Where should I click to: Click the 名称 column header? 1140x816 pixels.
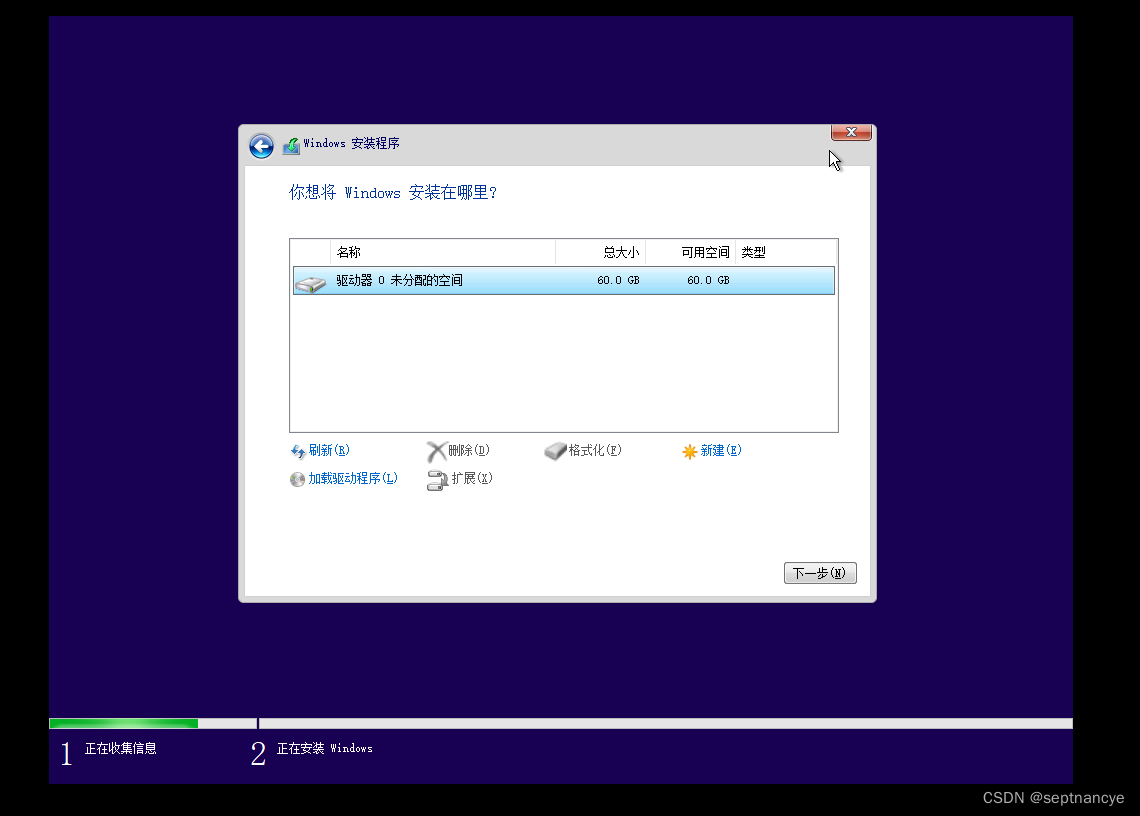(443, 252)
